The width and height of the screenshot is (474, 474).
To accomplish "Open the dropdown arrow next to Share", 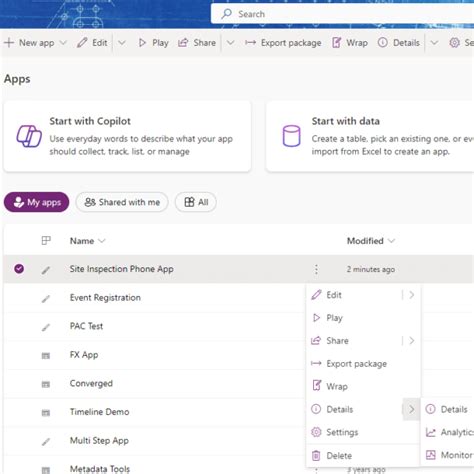I will pos(230,43).
